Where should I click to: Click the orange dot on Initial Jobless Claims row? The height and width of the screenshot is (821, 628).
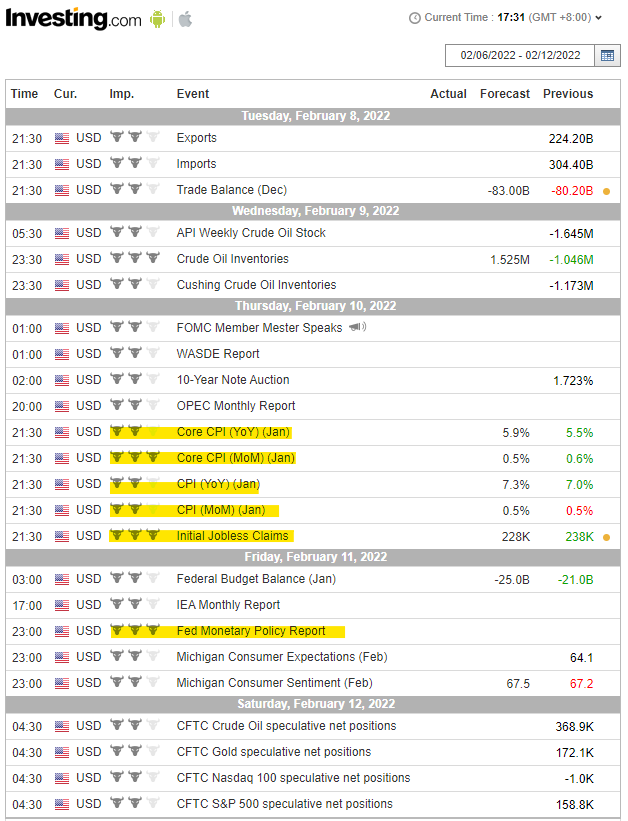(607, 537)
